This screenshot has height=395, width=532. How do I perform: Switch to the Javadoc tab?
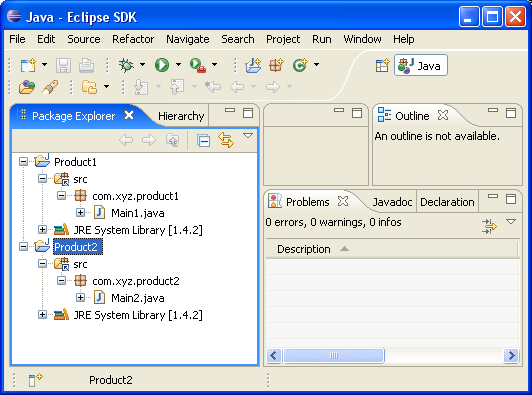pos(392,202)
